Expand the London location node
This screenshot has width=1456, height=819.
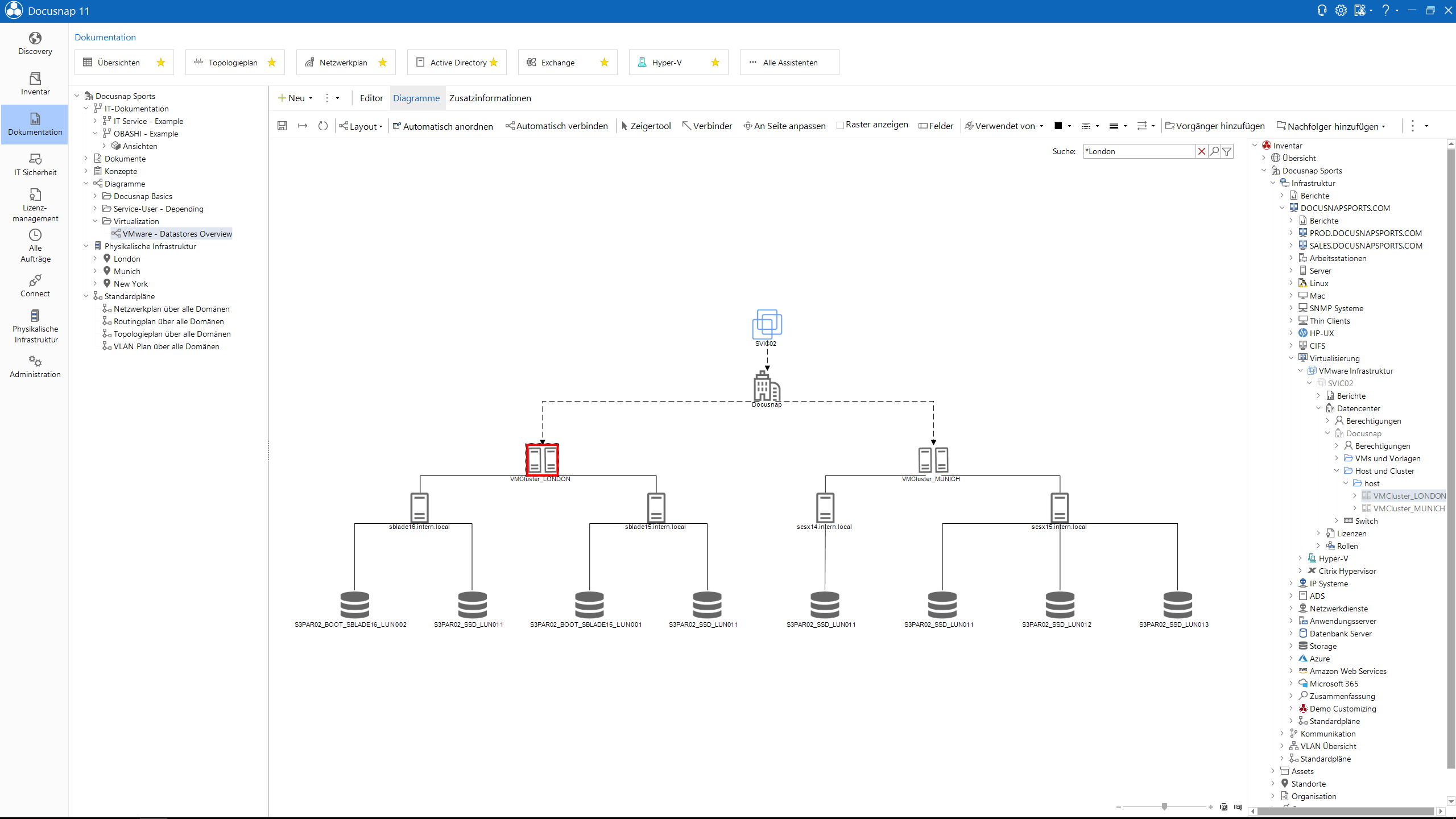(95, 259)
